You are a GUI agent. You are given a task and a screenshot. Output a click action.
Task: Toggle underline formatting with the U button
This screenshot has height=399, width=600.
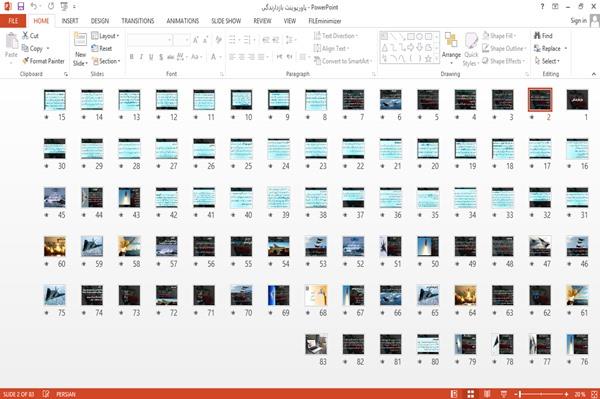point(151,57)
